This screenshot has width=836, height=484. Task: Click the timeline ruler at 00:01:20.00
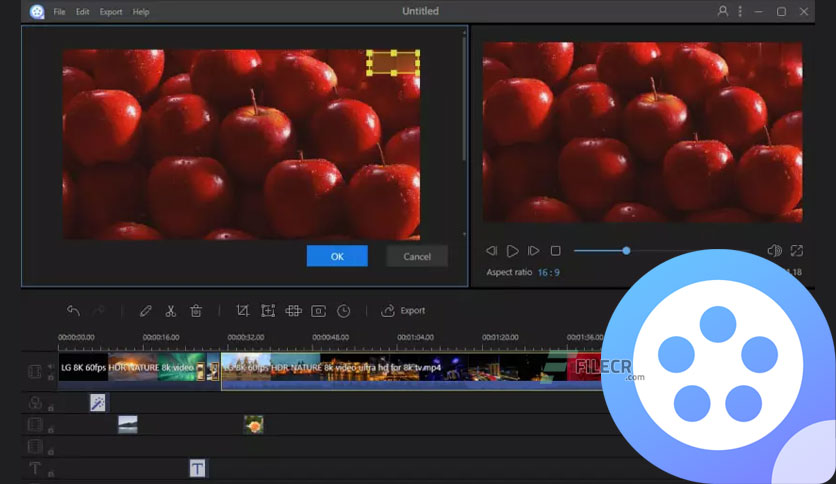500,337
